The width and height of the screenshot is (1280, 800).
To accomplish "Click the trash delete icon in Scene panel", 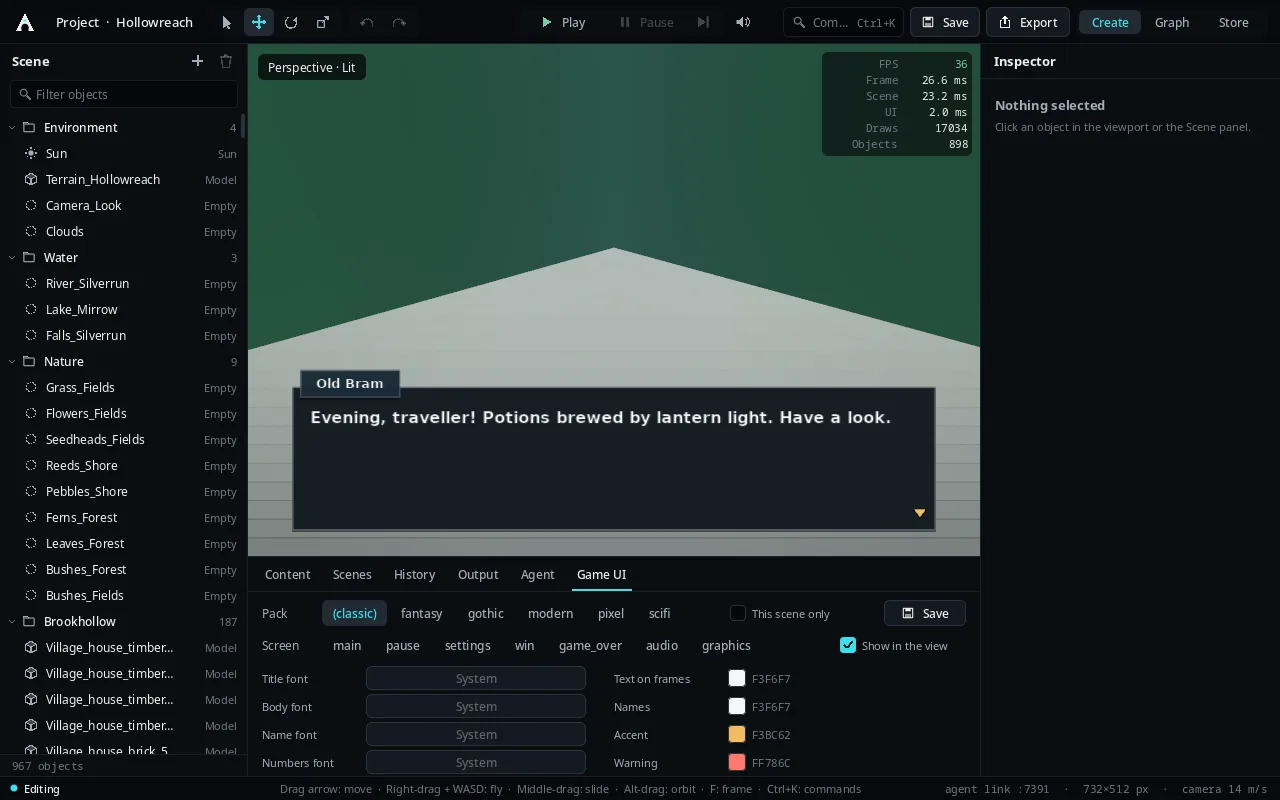I will pos(226,61).
